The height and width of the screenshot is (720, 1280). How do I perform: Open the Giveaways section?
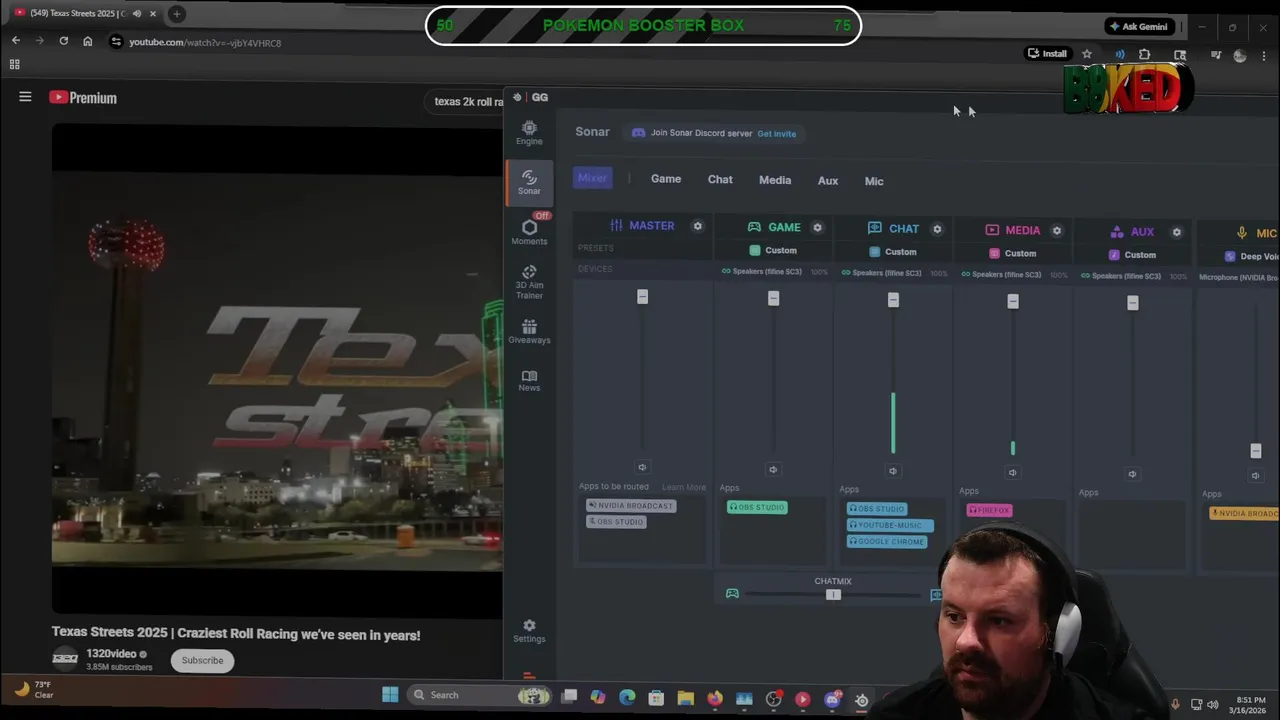(529, 332)
